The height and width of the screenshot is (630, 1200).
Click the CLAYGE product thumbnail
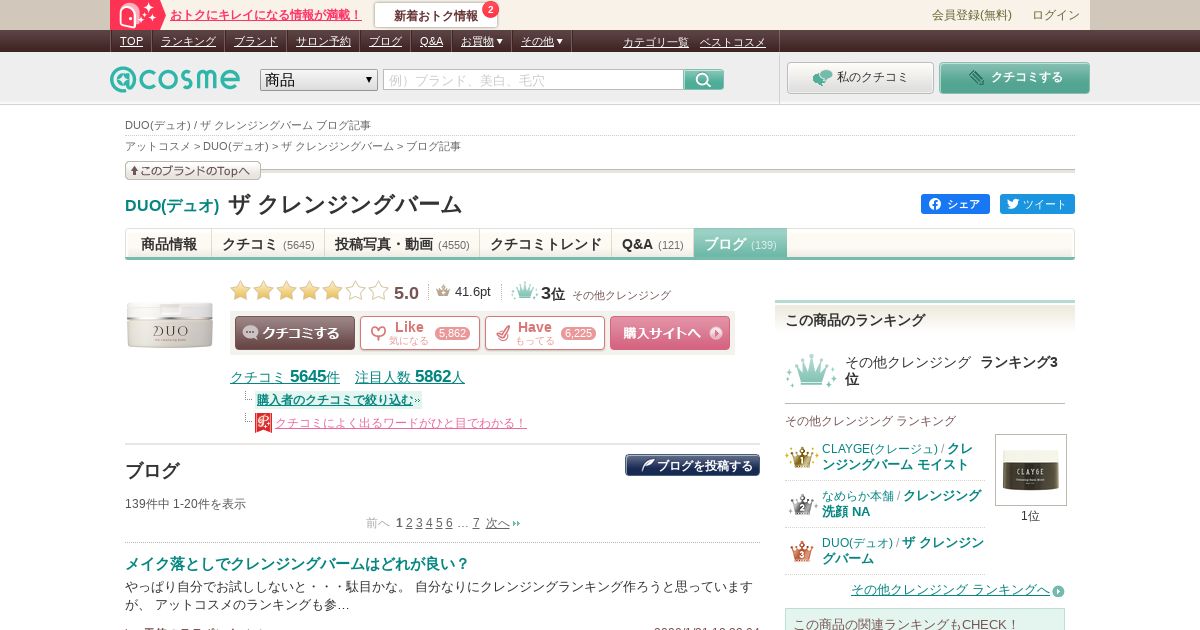coord(1031,470)
